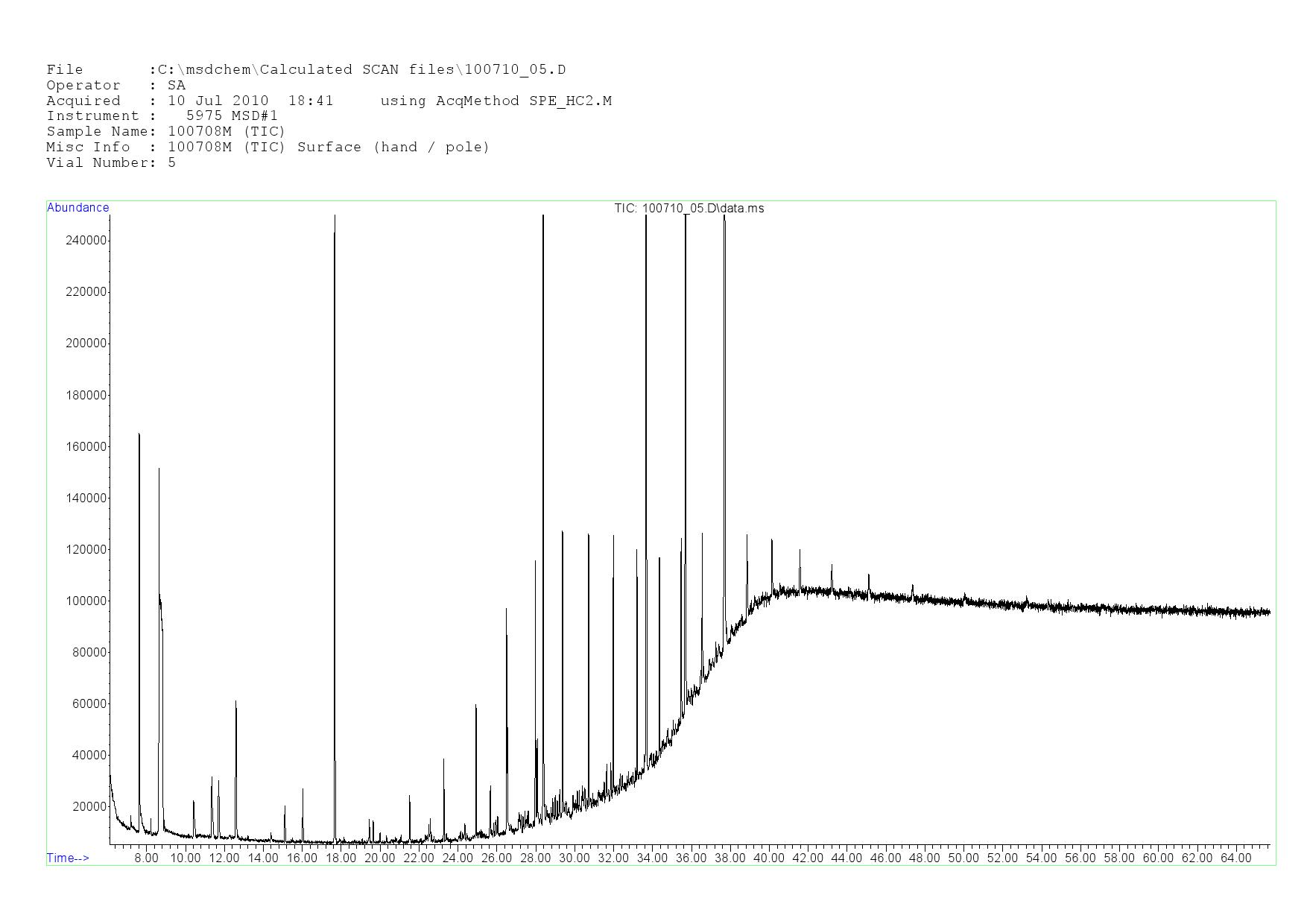Select the File path header line
Viewport: 1307px width, 924px height.
[306, 70]
